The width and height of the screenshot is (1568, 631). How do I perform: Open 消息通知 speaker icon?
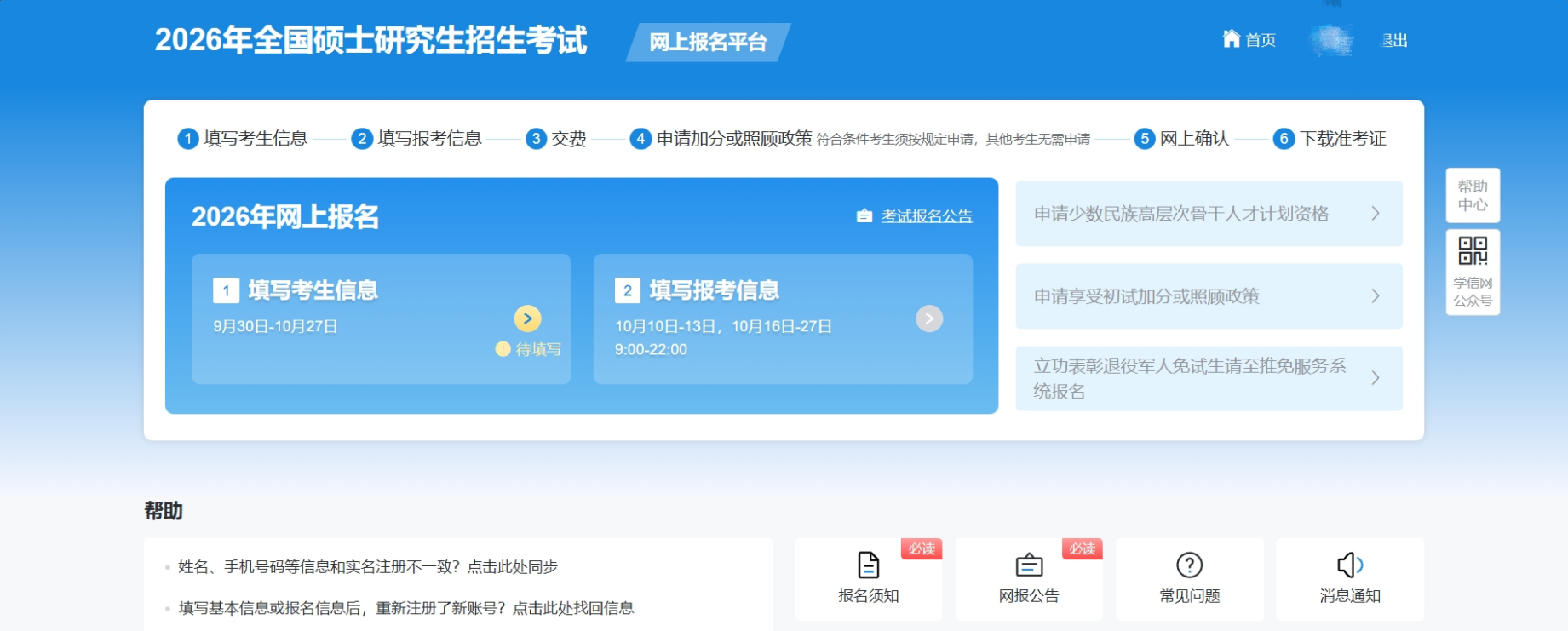pyautogui.click(x=1349, y=565)
